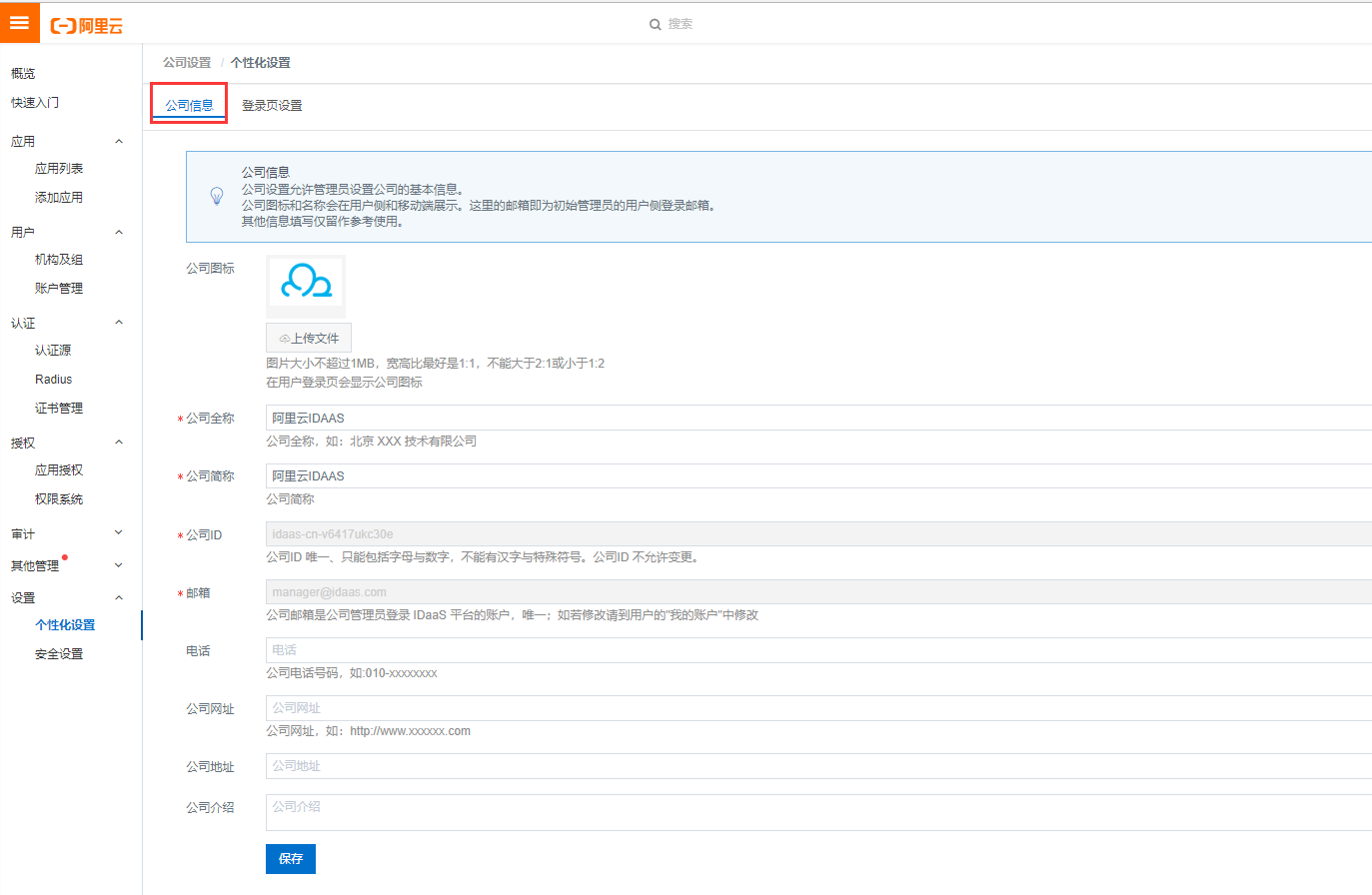Select 个性化设置 in the sidebar

pos(65,624)
